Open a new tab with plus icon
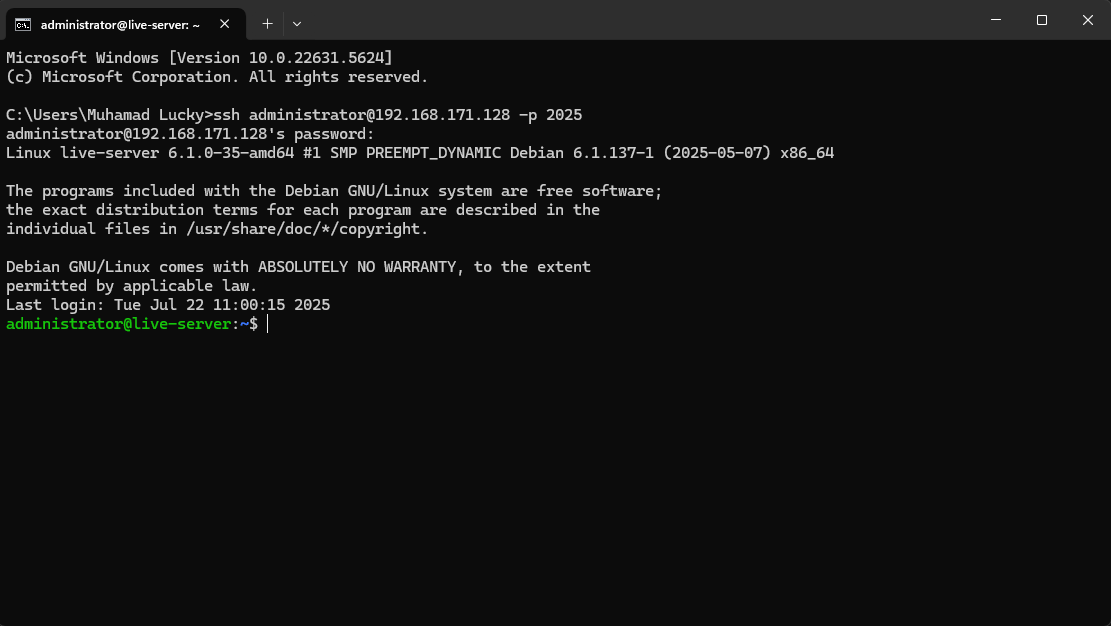This screenshot has width=1111, height=626. [x=267, y=24]
